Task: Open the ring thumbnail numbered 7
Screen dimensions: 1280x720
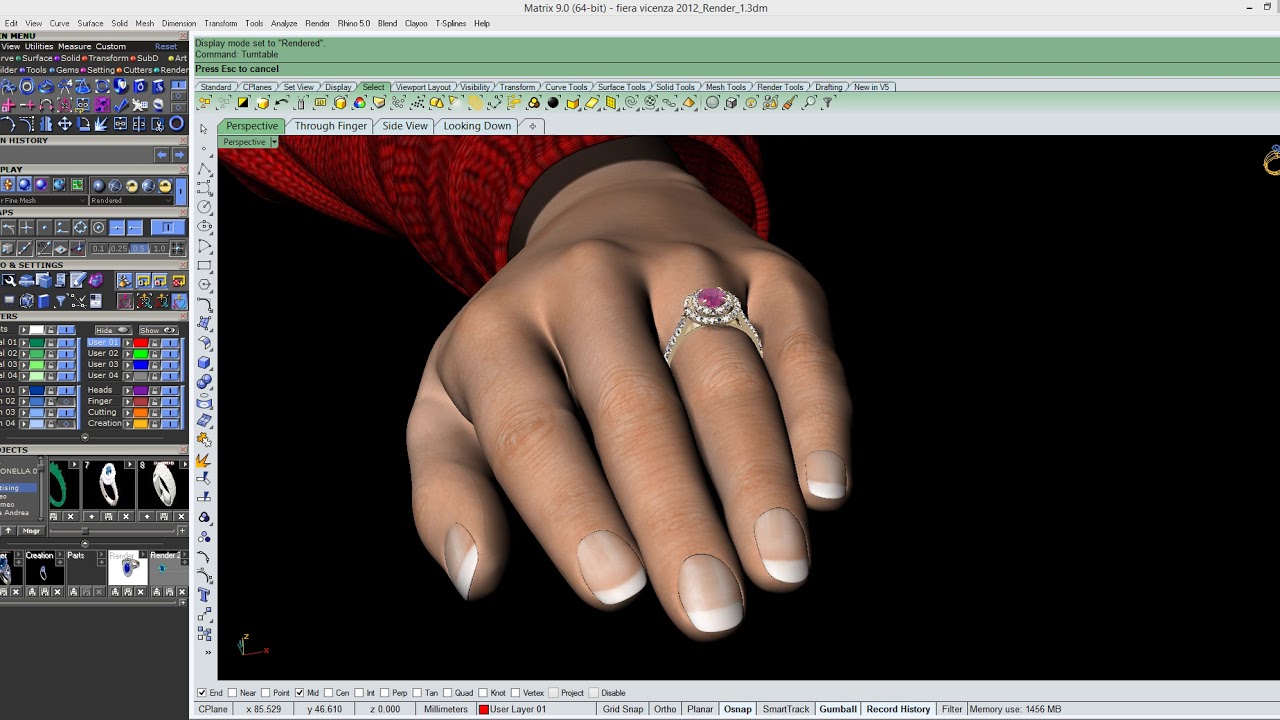Action: coord(109,486)
